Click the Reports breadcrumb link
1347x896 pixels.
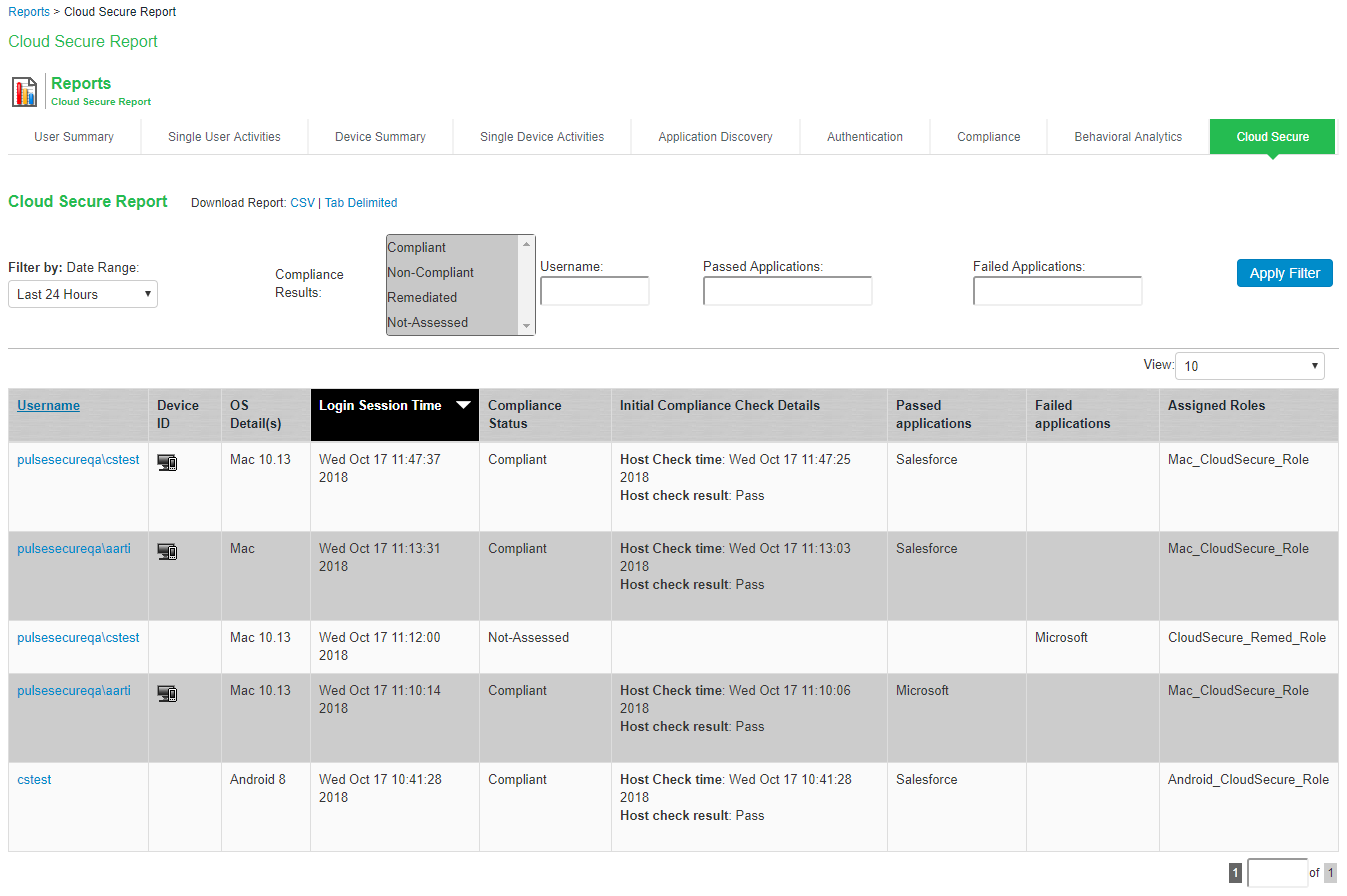tap(29, 12)
